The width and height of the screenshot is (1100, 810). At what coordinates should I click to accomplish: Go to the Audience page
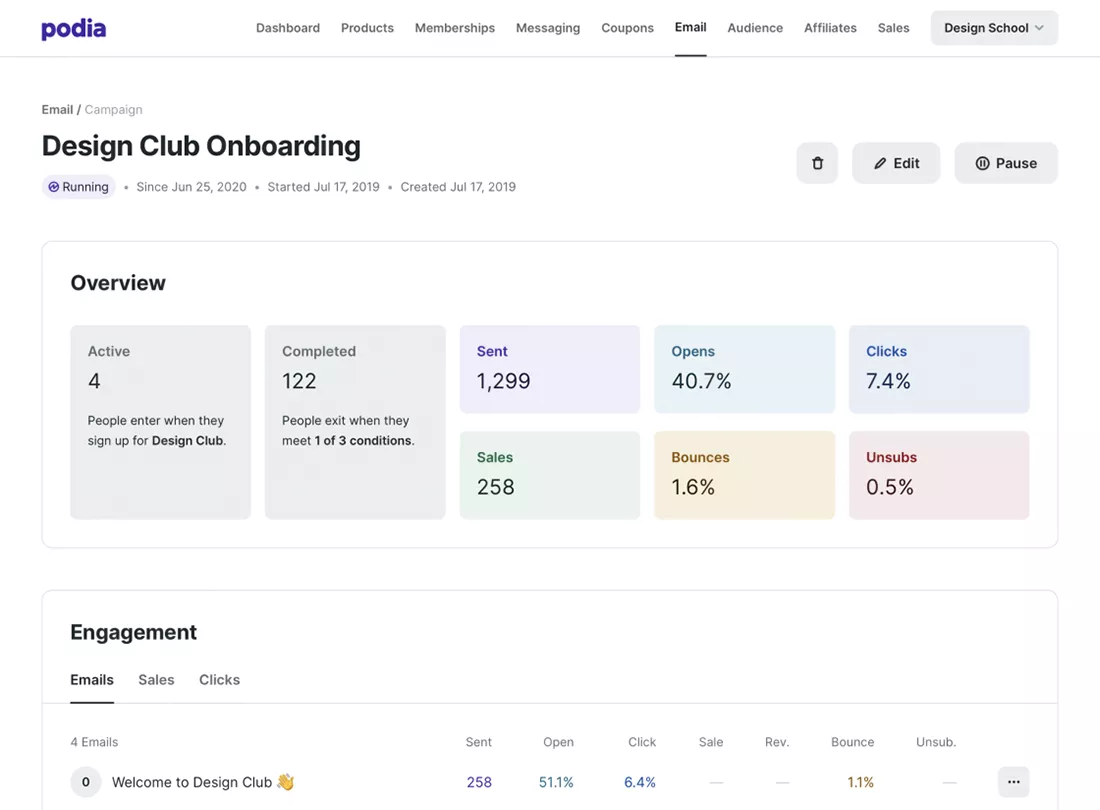coord(755,28)
